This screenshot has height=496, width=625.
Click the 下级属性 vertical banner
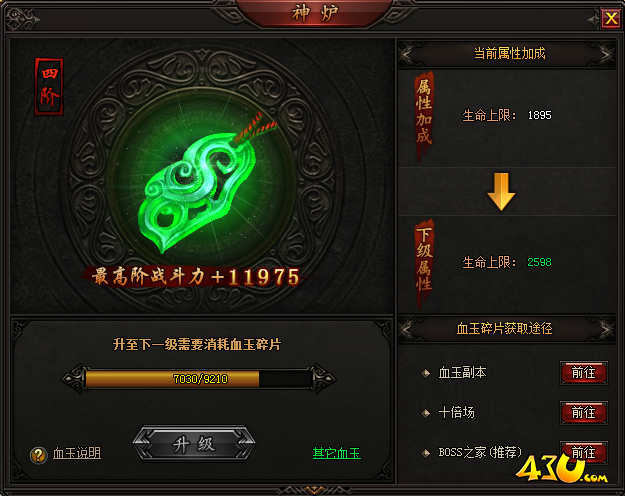tap(424, 262)
